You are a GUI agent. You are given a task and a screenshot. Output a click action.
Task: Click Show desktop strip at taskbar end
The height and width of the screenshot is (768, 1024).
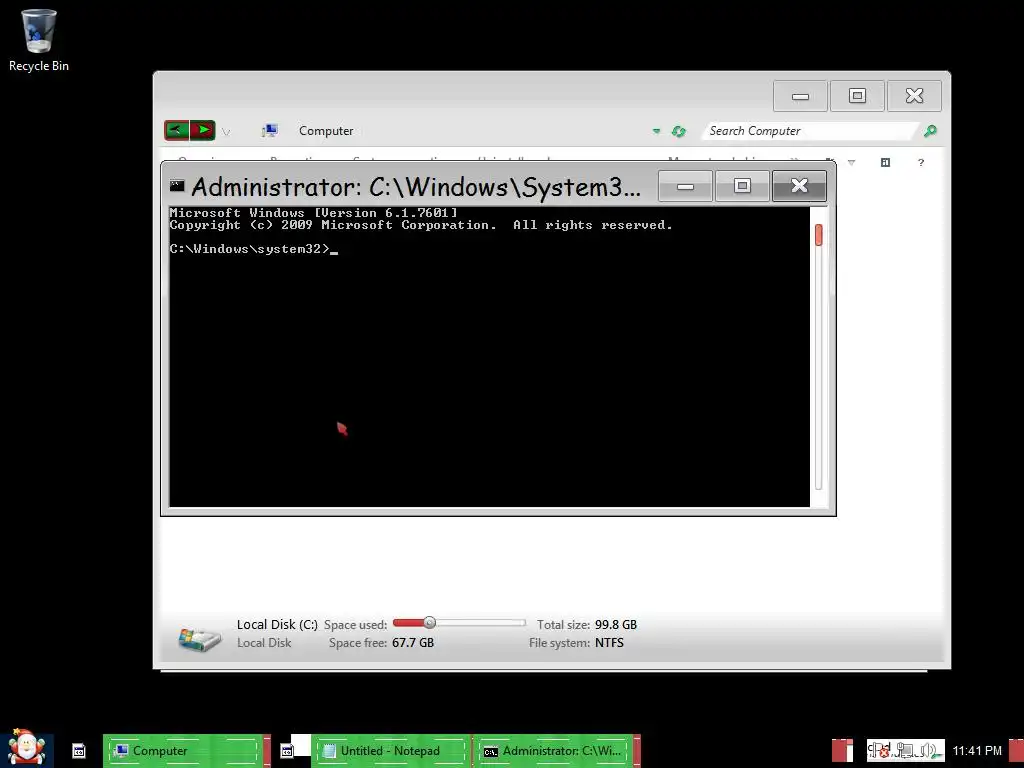coord(1016,751)
